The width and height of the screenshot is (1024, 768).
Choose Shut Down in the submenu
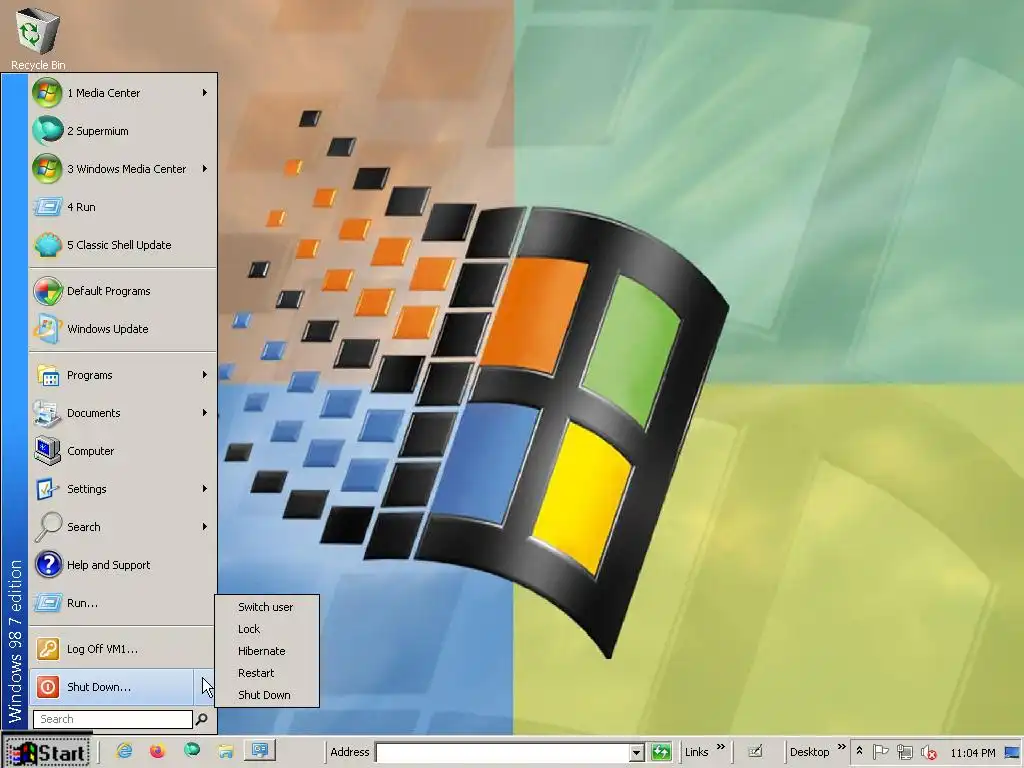(x=267, y=695)
